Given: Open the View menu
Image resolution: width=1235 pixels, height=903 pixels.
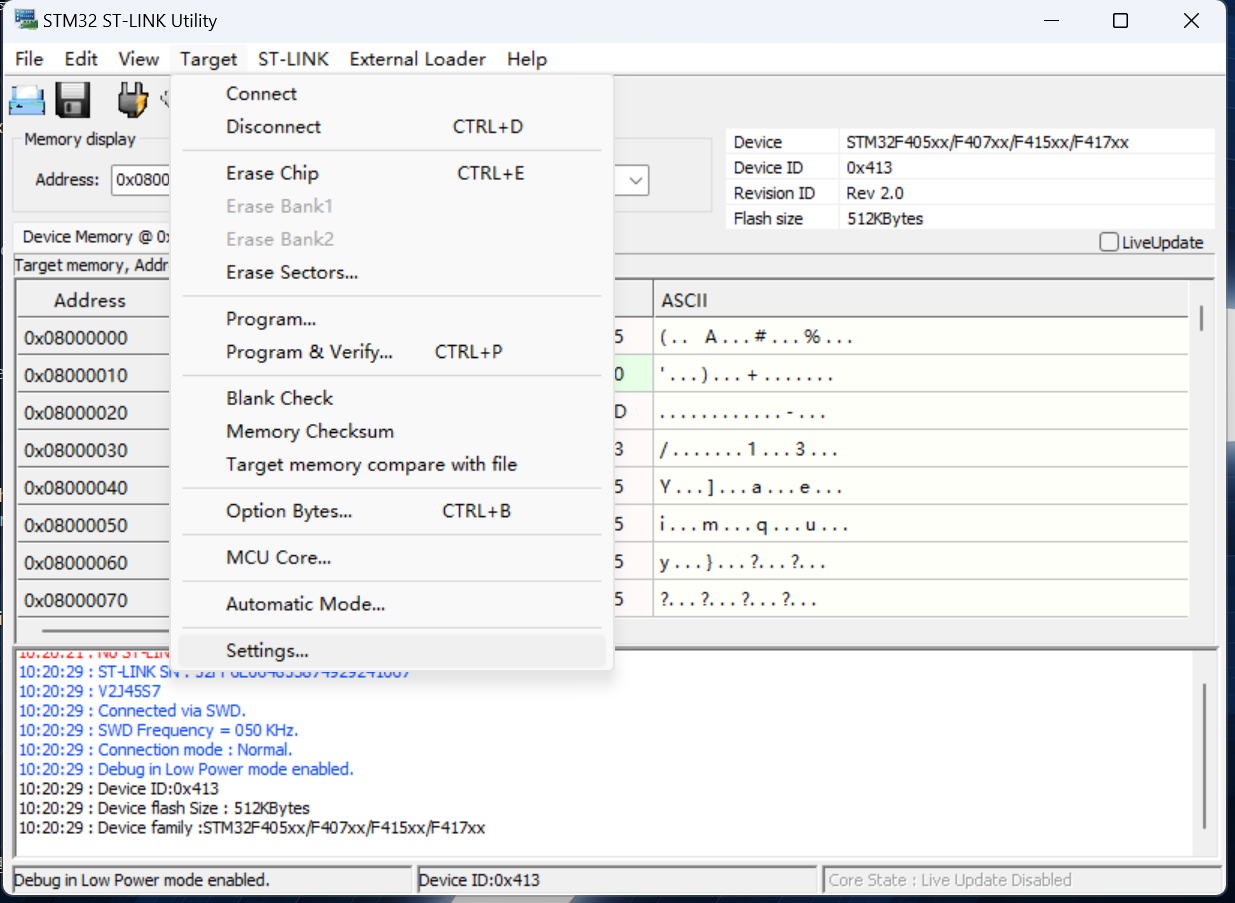Looking at the screenshot, I should tap(138, 59).
